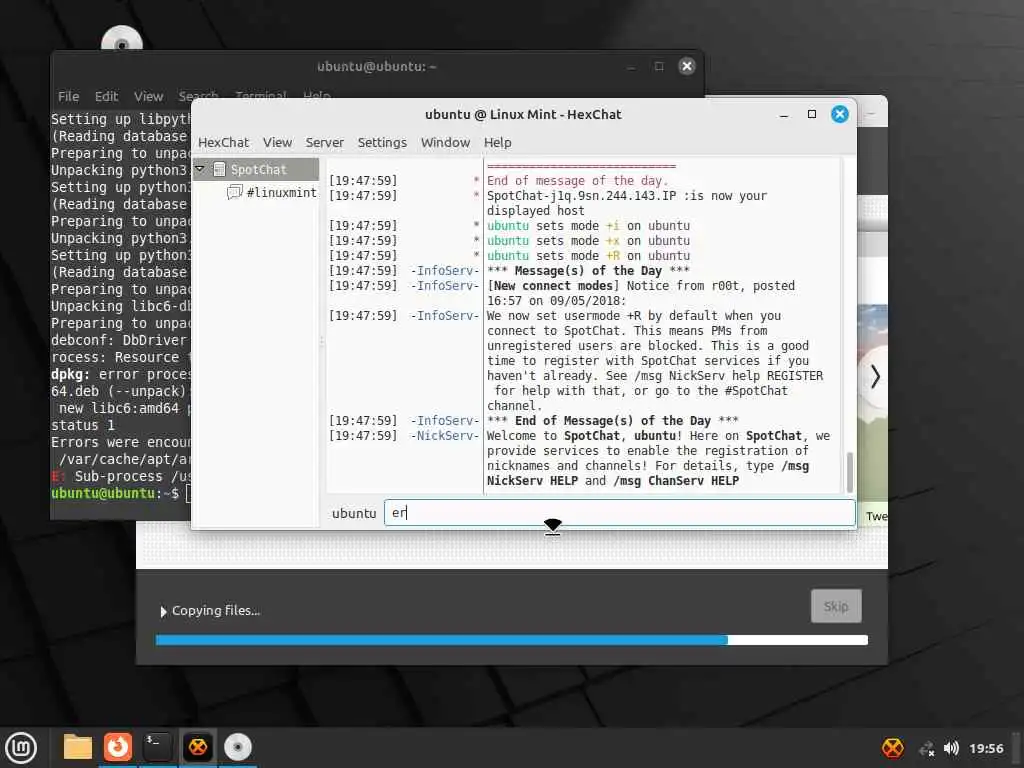Screen dimensions: 1024x768
Task: Click the 'Copying files...' label
Action: pyautogui.click(x=216, y=611)
